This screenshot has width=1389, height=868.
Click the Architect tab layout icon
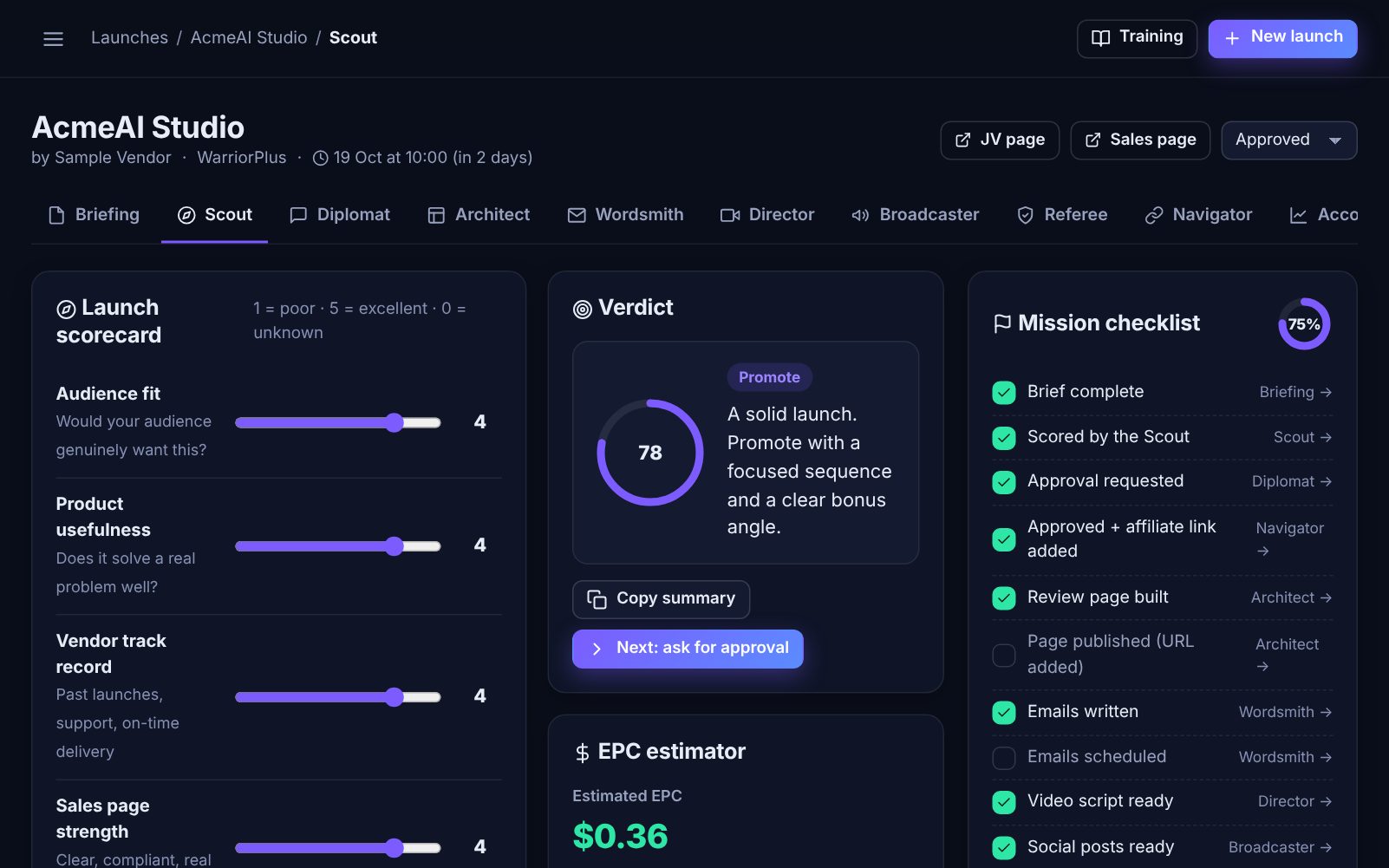click(x=436, y=215)
